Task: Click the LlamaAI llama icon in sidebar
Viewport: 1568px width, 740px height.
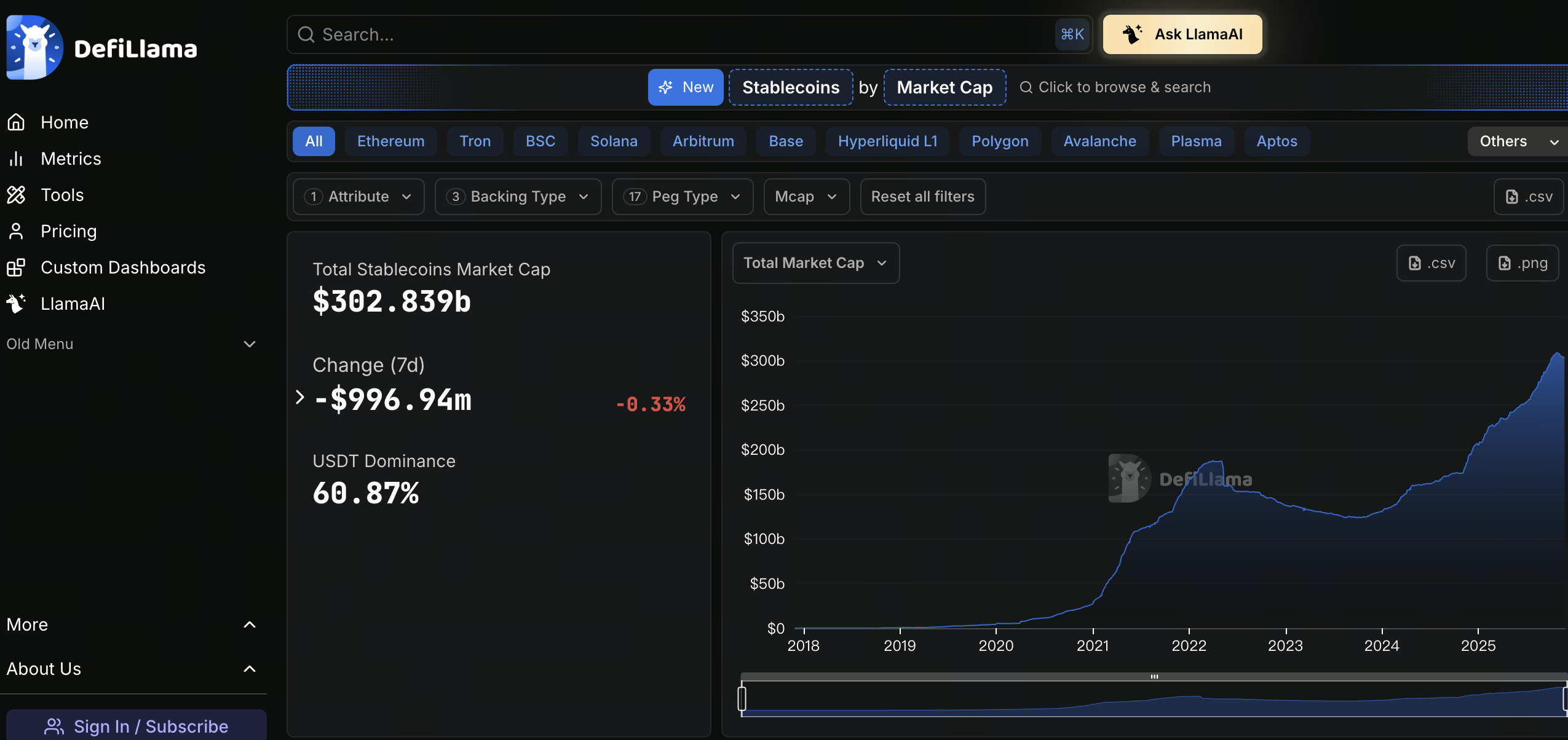Action: pyautogui.click(x=16, y=304)
